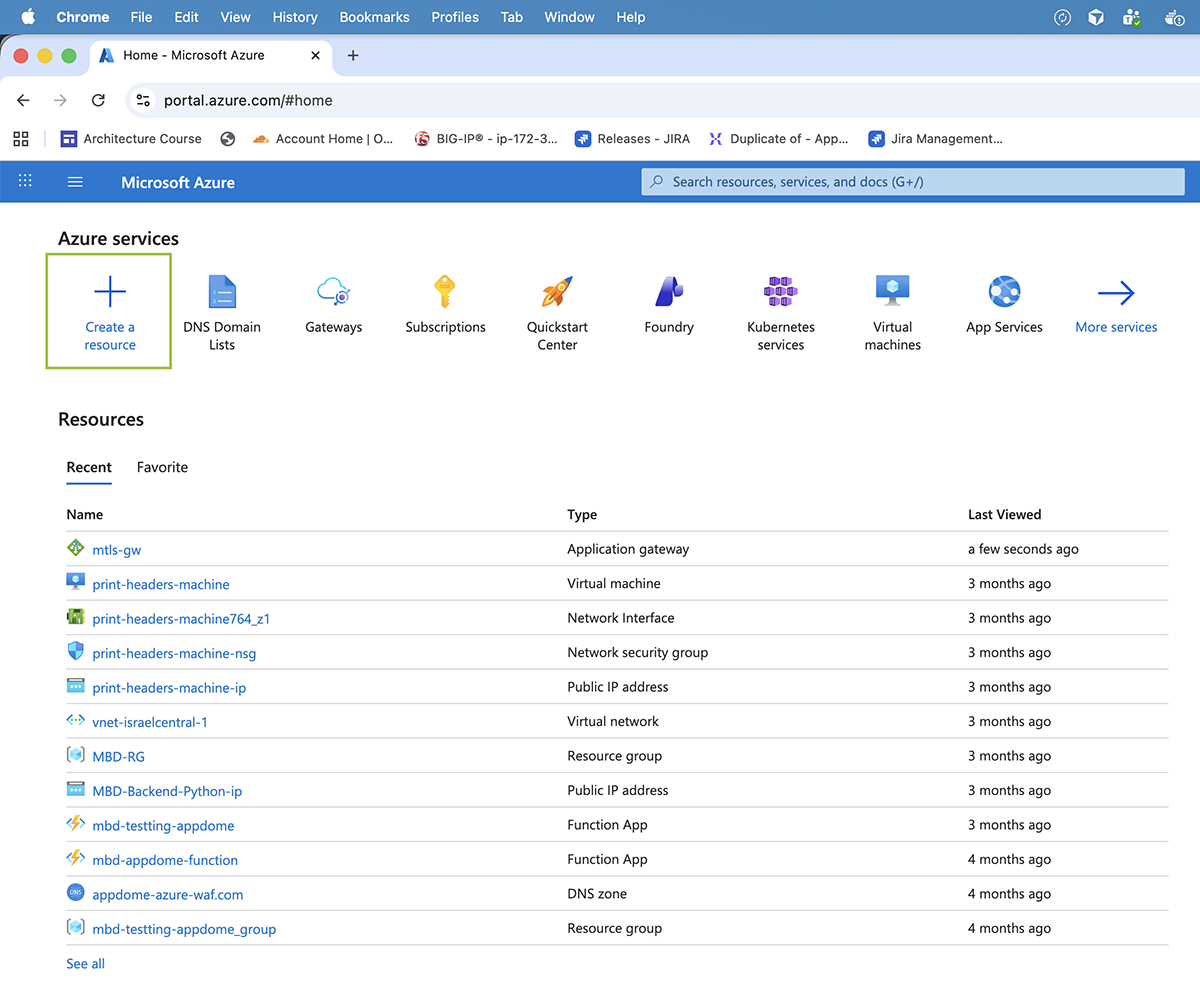Open the print-headers-machine-ip link
This screenshot has height=983, width=1200.
pyautogui.click(x=169, y=688)
